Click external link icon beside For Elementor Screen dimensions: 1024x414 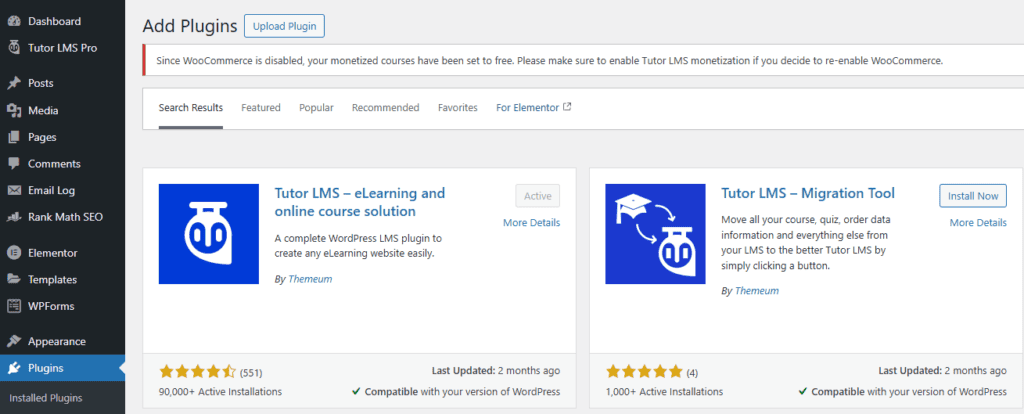point(567,107)
